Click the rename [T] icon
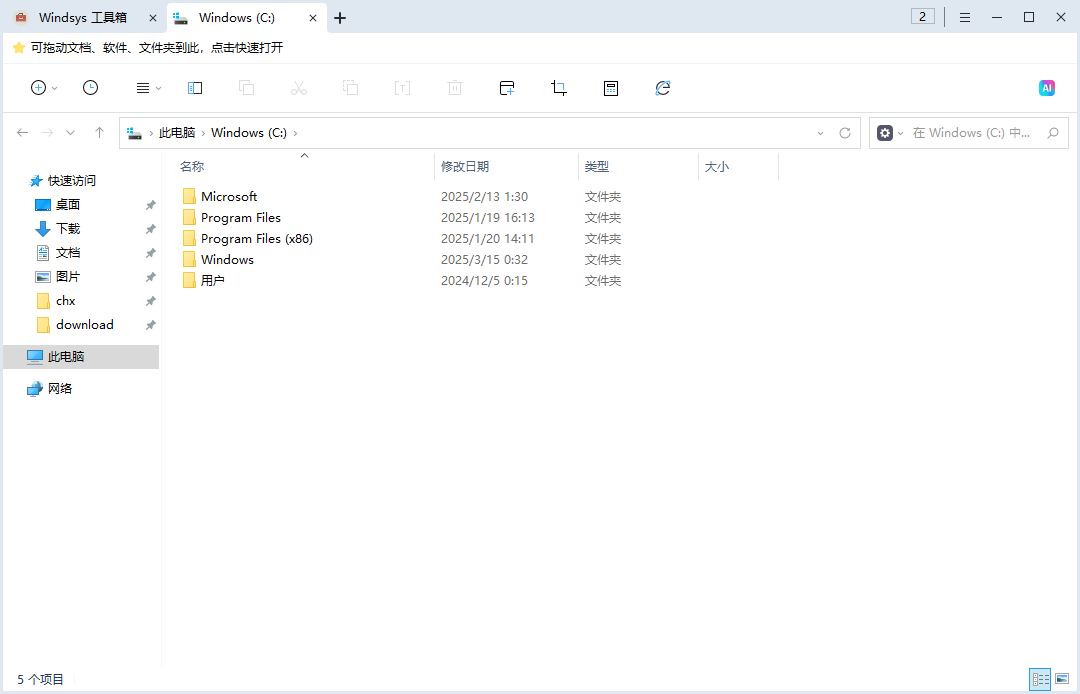1080x694 pixels. 402,88
